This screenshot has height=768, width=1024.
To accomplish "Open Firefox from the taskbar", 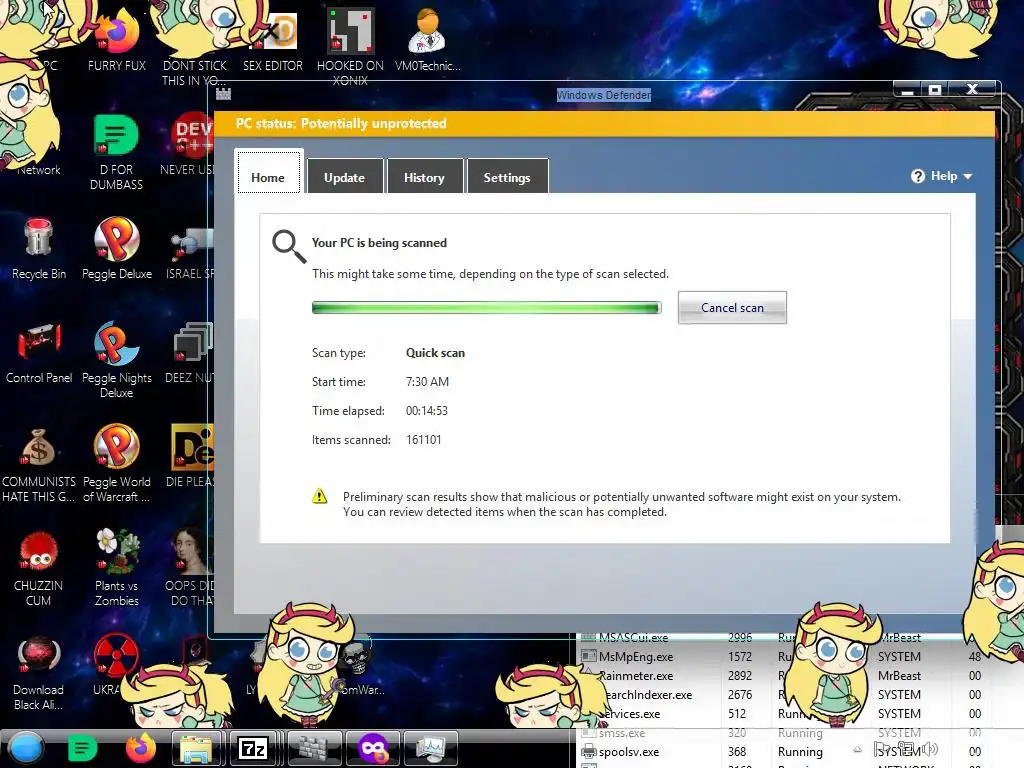I will pos(140,748).
